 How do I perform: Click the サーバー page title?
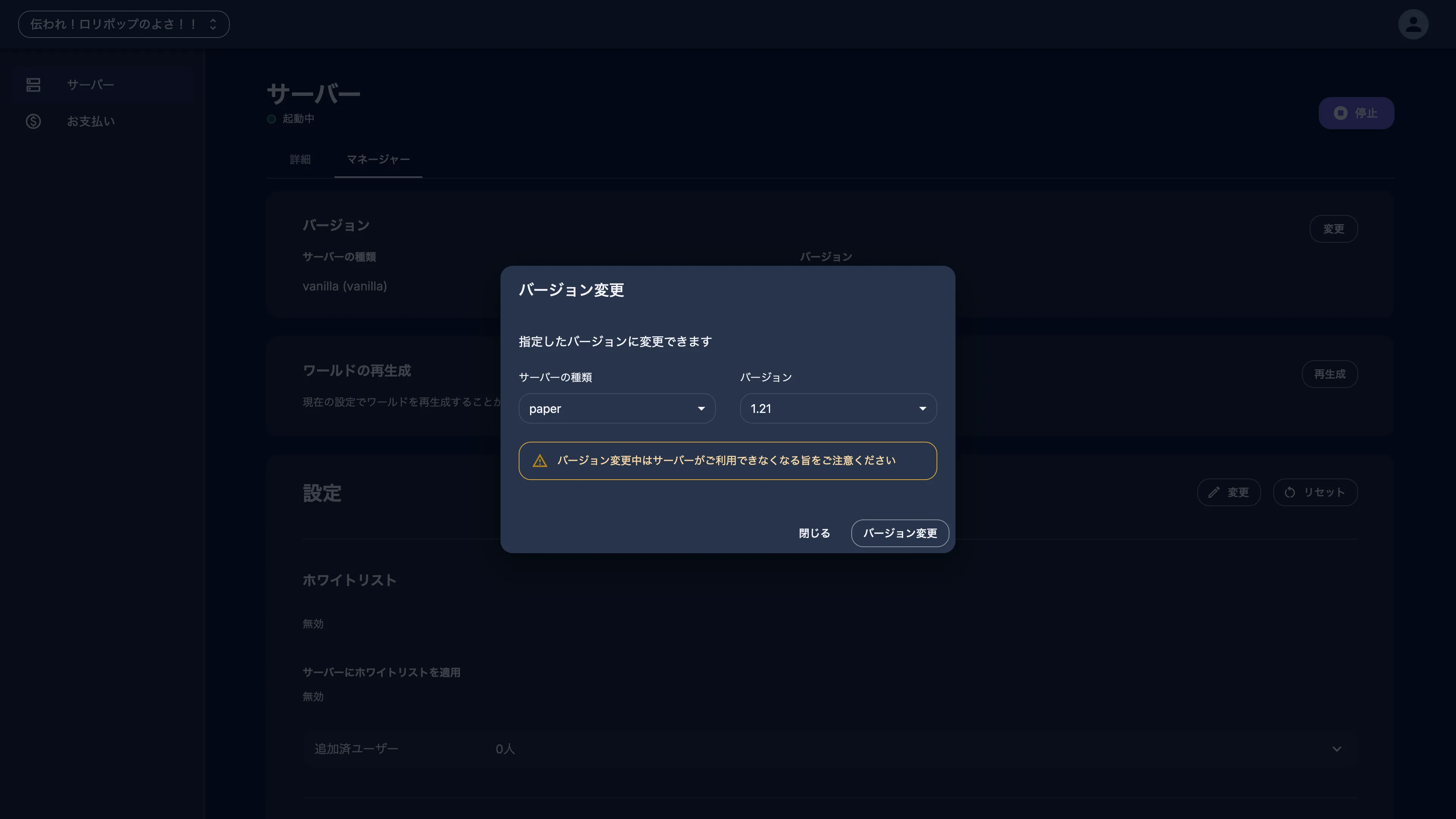314,94
